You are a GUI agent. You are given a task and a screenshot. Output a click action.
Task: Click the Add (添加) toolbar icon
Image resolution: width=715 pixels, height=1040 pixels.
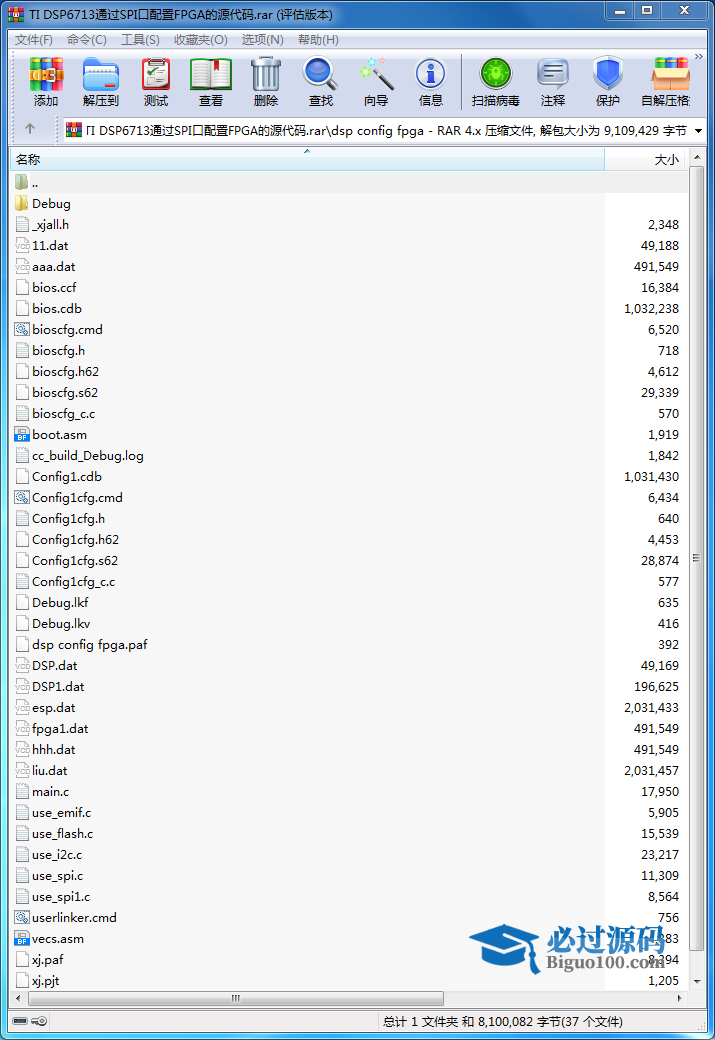46,80
